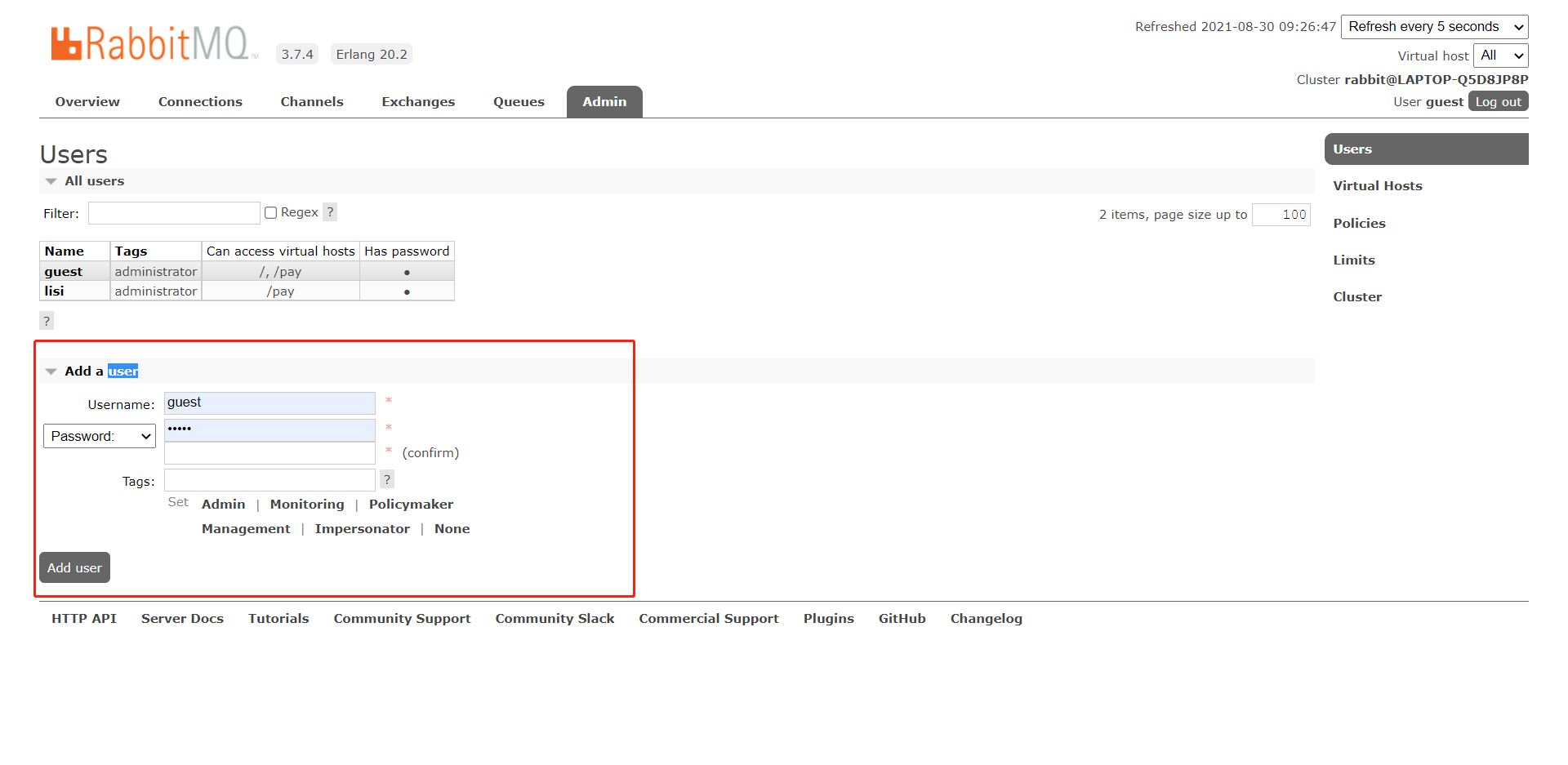Open the Regex help question mark

pyautogui.click(x=330, y=212)
